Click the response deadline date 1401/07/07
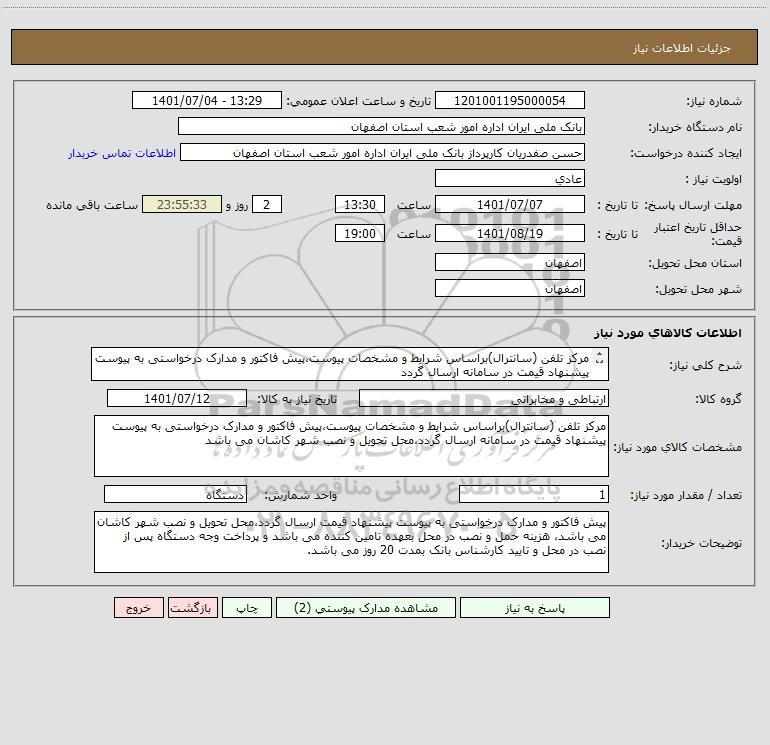 (510, 204)
